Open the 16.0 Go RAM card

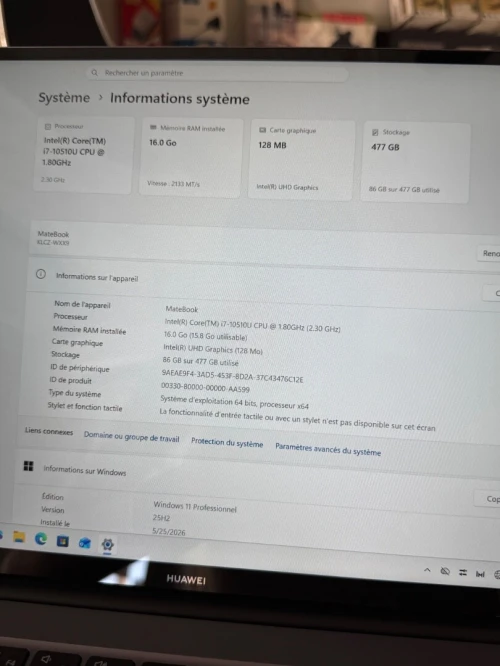(190, 157)
